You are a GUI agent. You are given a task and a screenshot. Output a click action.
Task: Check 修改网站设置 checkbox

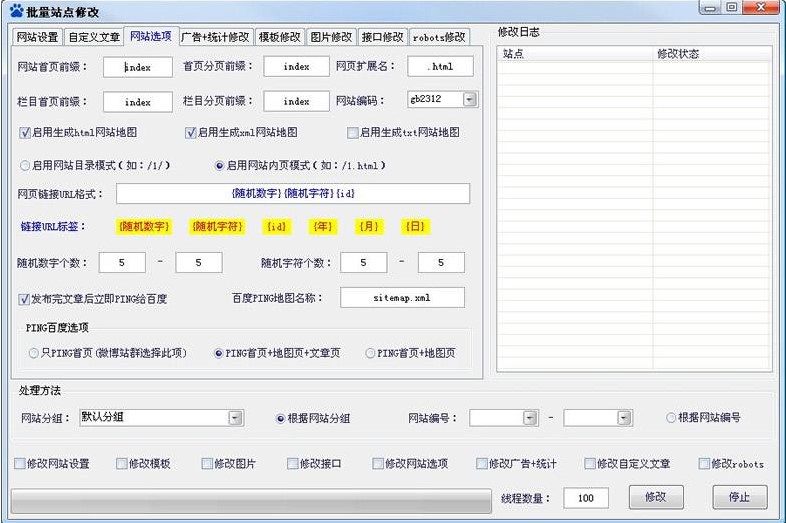pos(20,464)
